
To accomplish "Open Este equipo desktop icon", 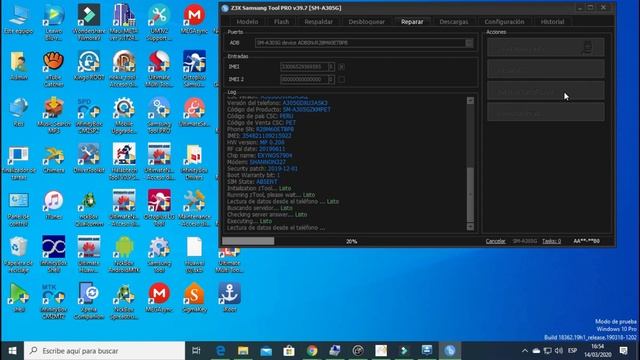I will (18, 19).
